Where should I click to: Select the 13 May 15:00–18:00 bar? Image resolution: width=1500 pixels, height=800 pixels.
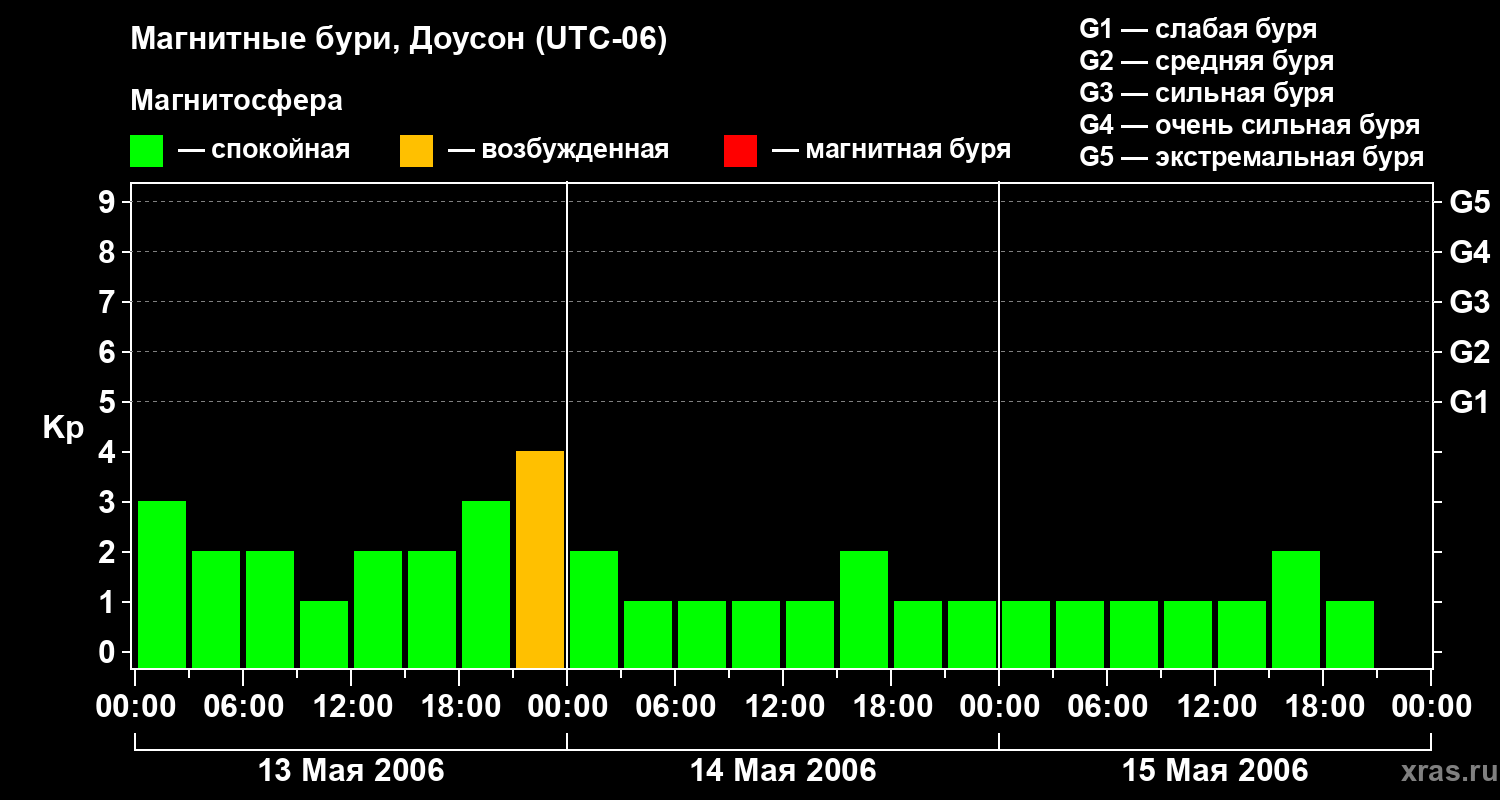click(432, 609)
